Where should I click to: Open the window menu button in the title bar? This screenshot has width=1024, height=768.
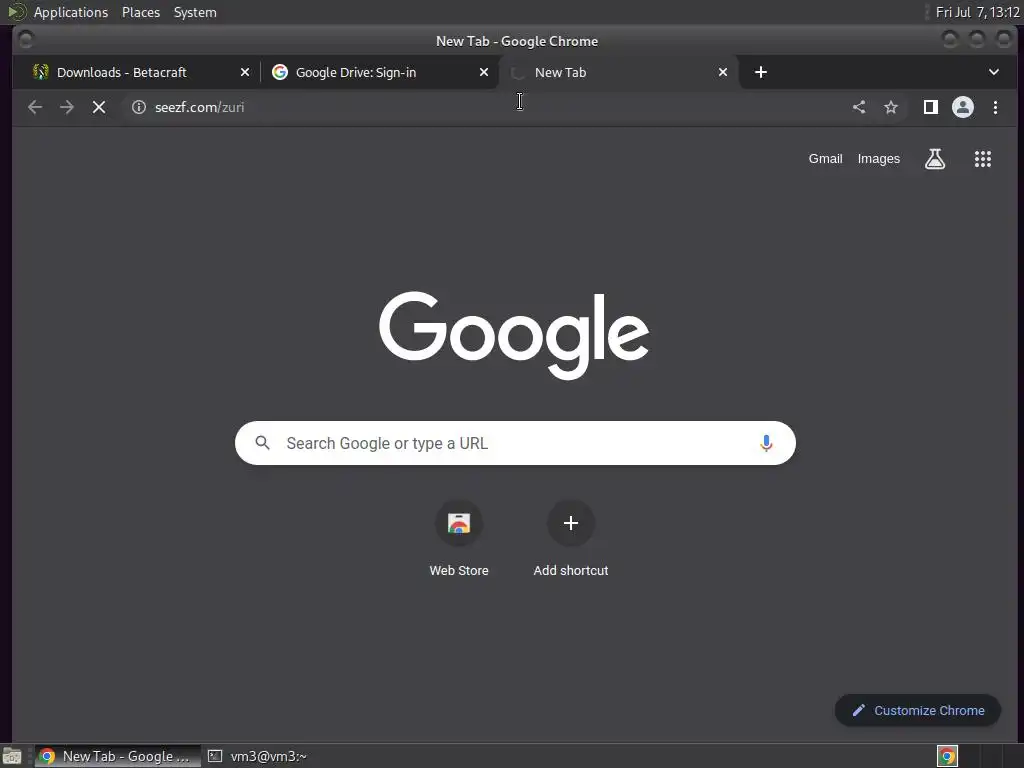[x=25, y=40]
